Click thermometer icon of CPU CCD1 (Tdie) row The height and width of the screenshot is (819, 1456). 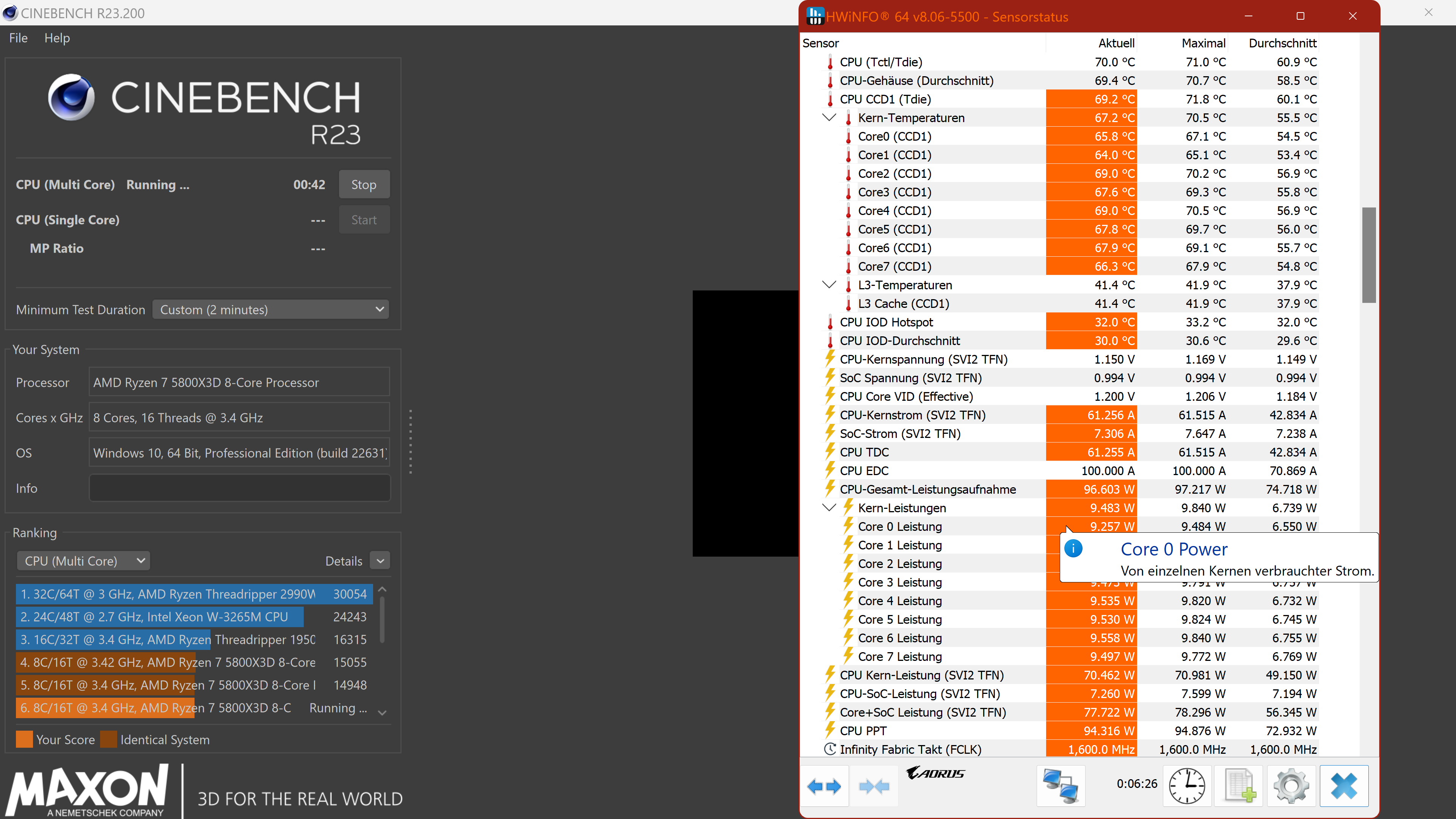pyautogui.click(x=830, y=99)
